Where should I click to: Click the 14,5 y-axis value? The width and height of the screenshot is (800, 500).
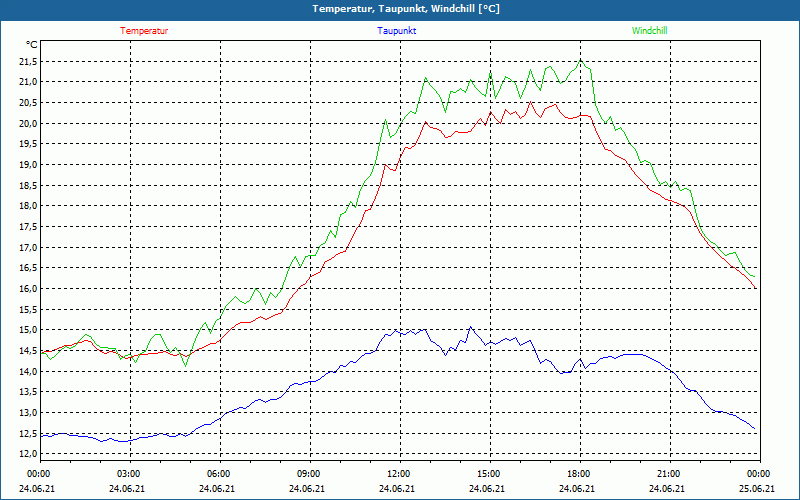coord(29,351)
